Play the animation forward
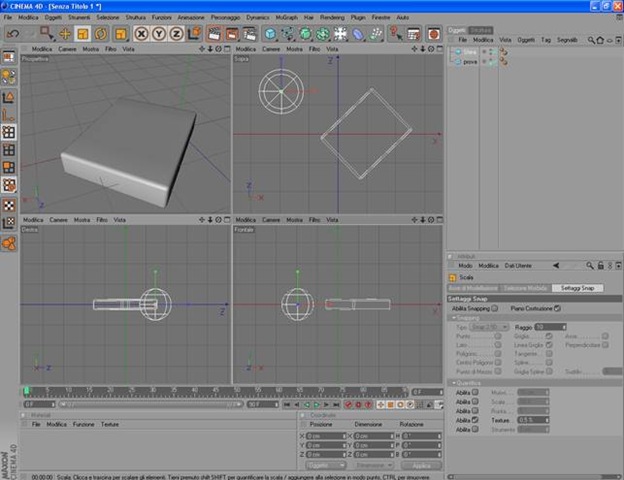Screen dimensions: 624x480 (x=317, y=405)
